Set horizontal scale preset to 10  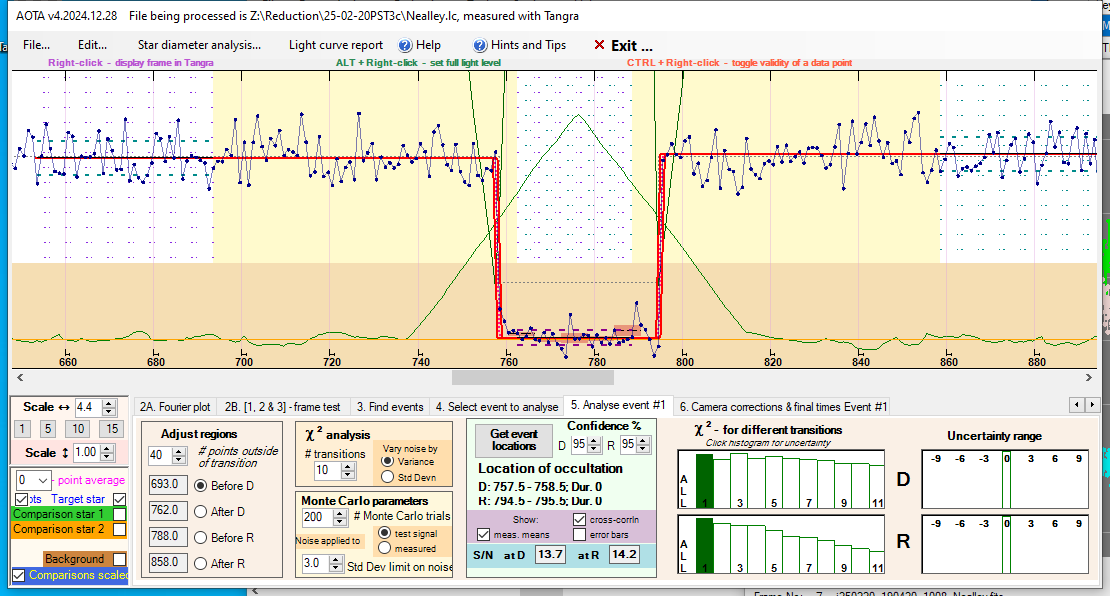[78, 428]
